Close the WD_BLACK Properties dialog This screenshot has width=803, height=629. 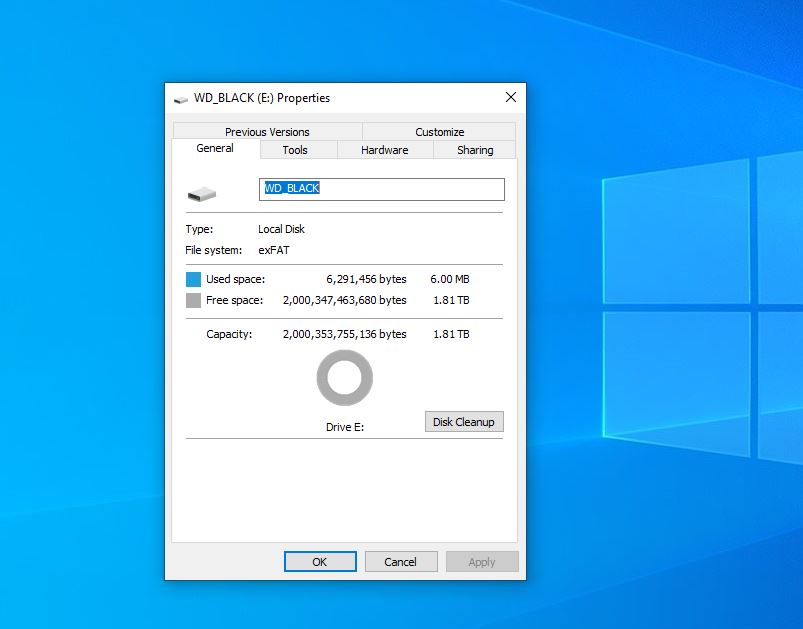(x=511, y=98)
